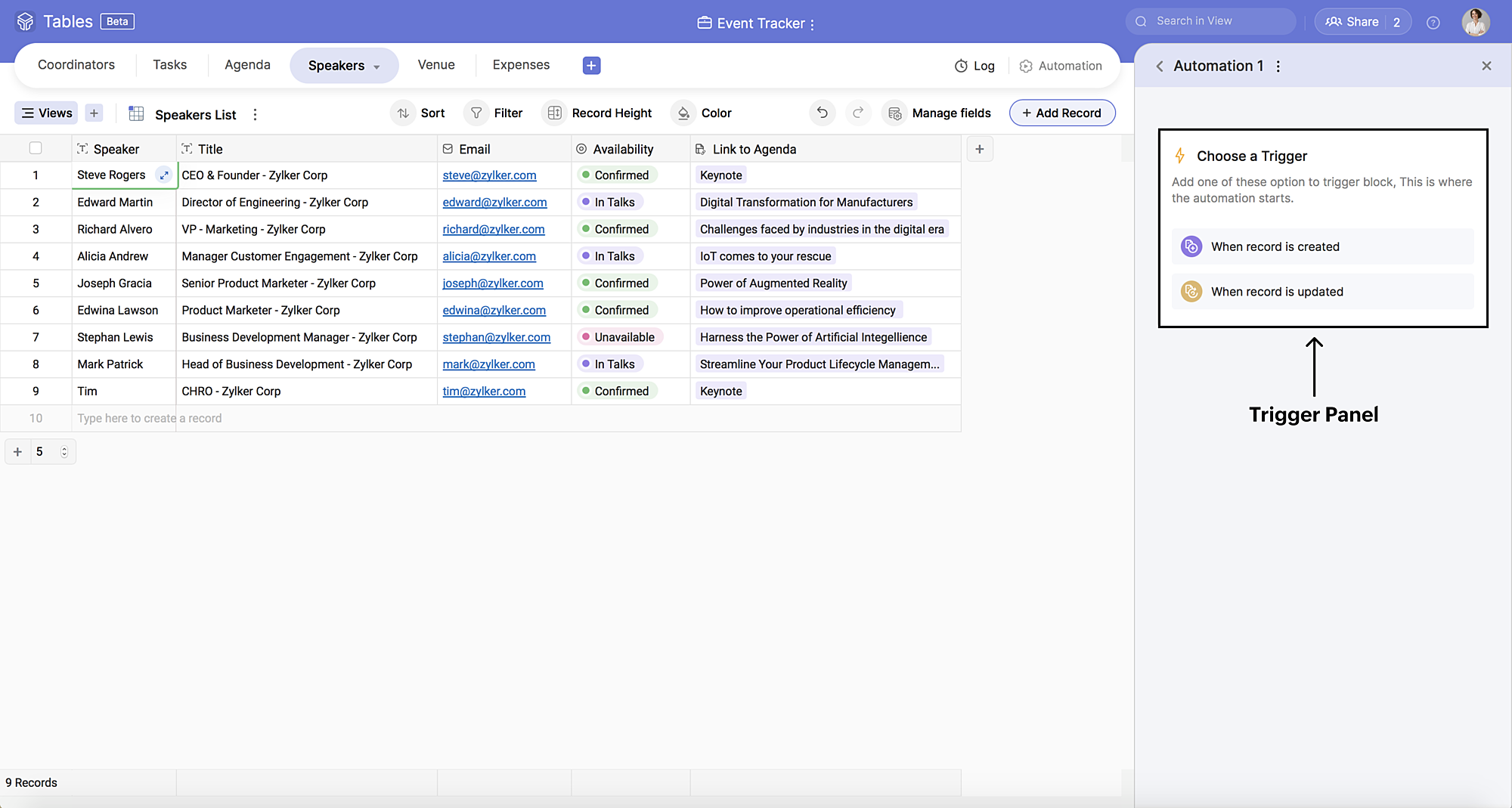Switch to the Expenses tab

(x=521, y=65)
